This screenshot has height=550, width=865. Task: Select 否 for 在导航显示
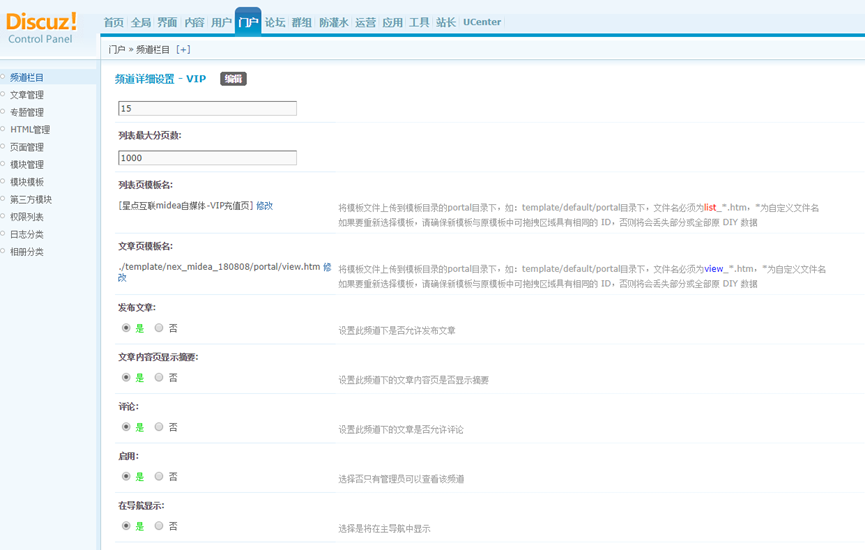pyautogui.click(x=159, y=526)
